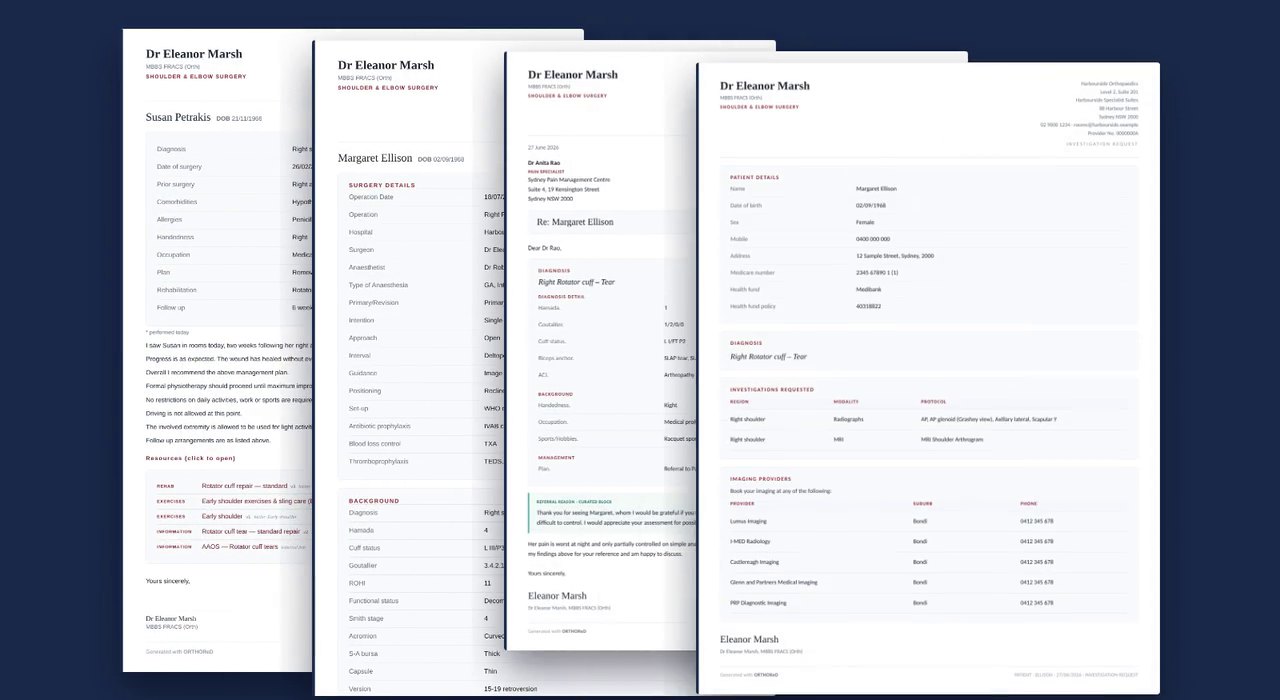Viewport: 1280px width, 700px height.
Task: Select the "Castlereagh Imaging" provider name
Action: [x=755, y=562]
